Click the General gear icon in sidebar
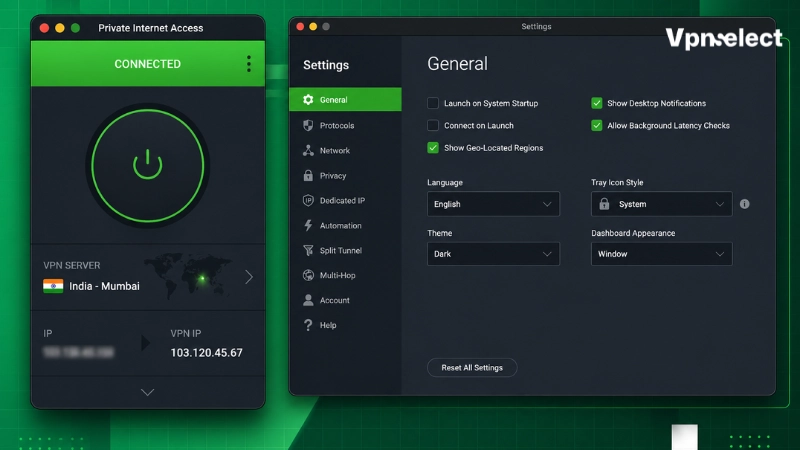The height and width of the screenshot is (450, 800). pos(308,99)
